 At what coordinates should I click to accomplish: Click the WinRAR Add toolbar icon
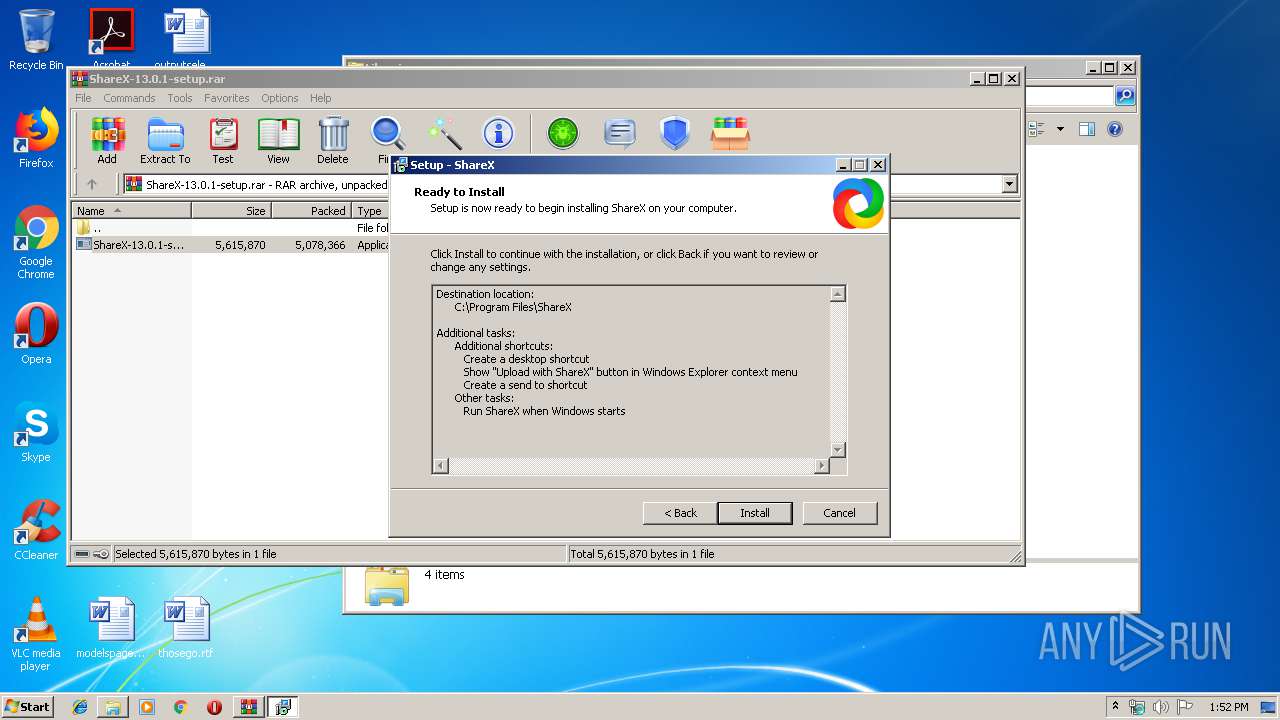point(107,140)
